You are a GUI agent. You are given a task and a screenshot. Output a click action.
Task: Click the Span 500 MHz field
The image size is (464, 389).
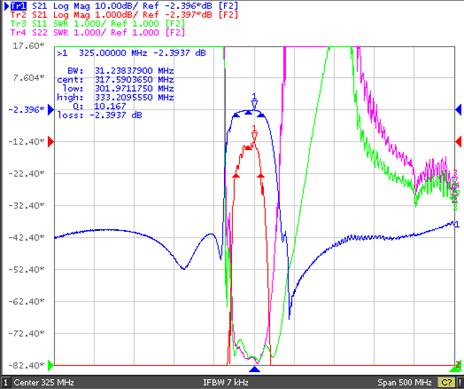click(405, 382)
